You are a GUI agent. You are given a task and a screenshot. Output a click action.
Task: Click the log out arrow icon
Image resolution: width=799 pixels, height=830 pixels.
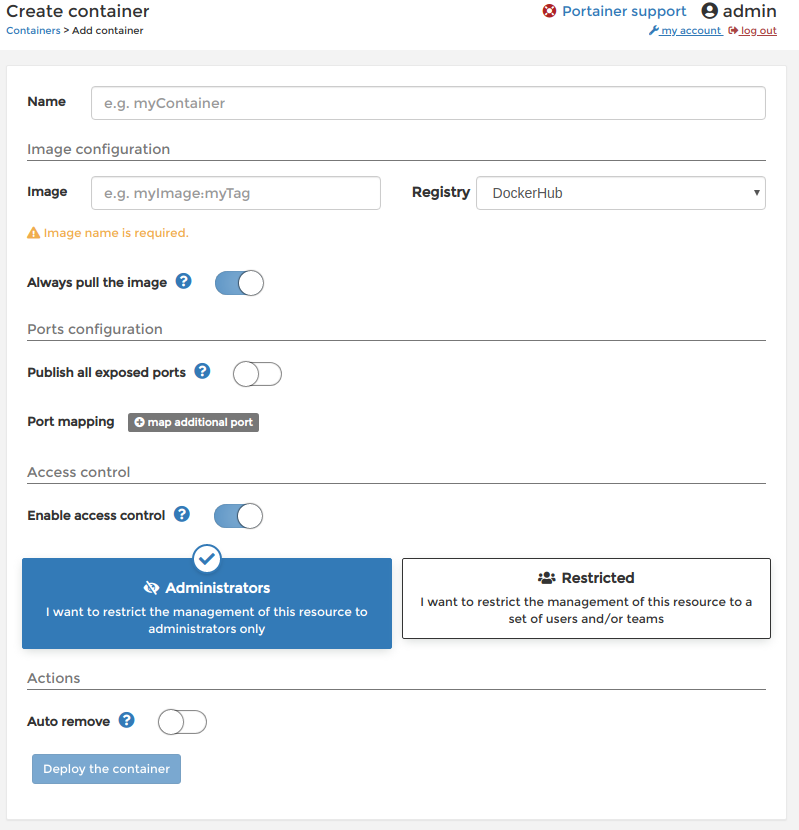733,31
